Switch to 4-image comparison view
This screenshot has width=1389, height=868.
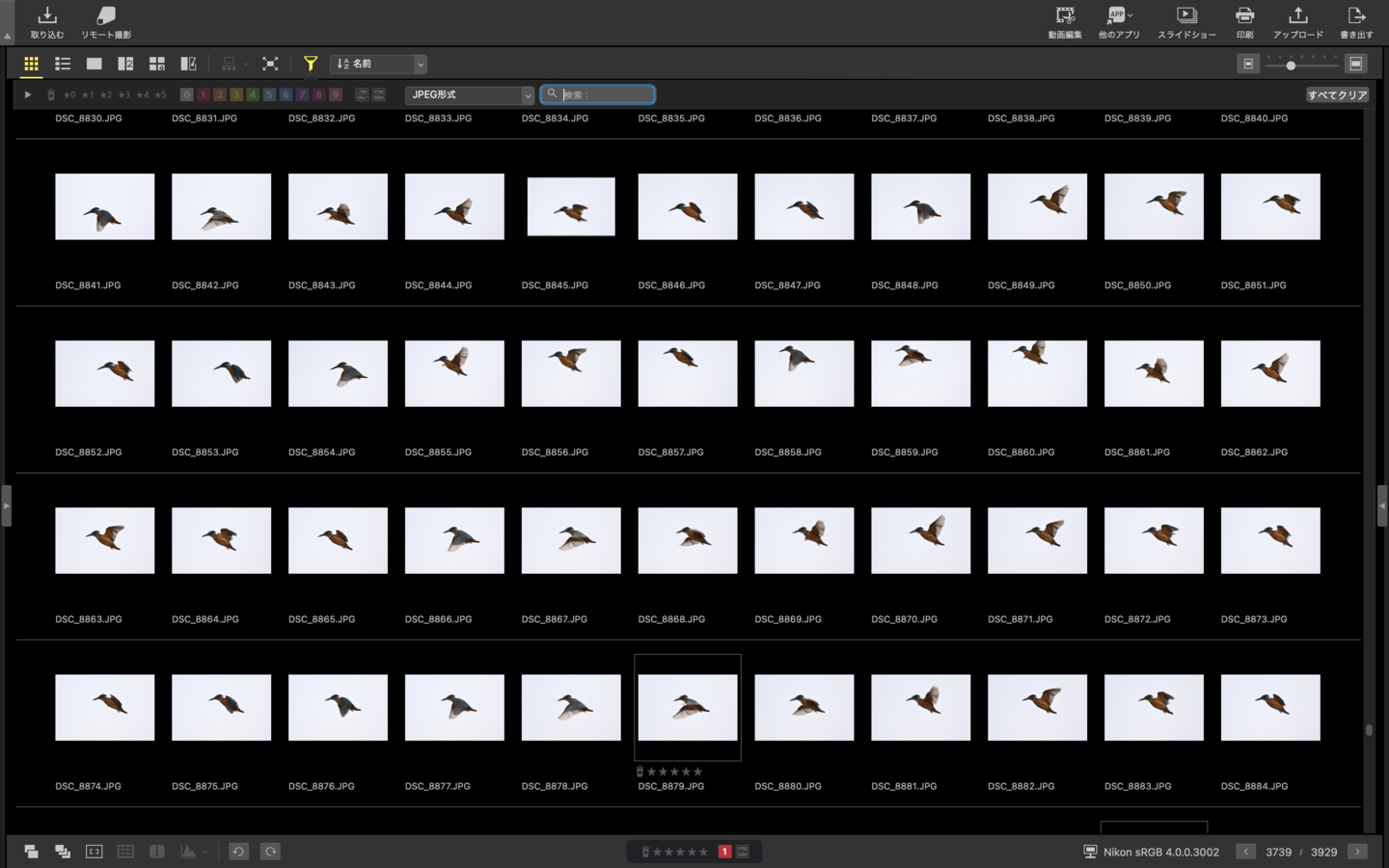[x=156, y=64]
